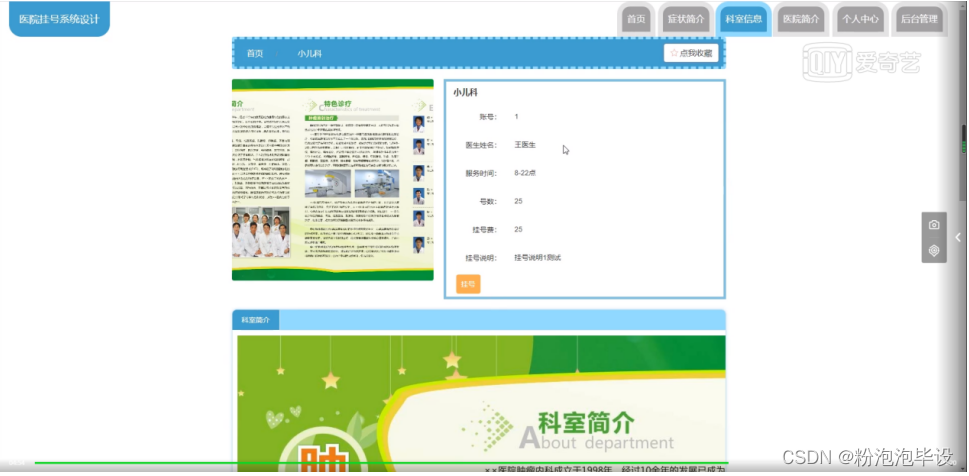Click the 医院挂号系统设计 site logo

click(59, 19)
